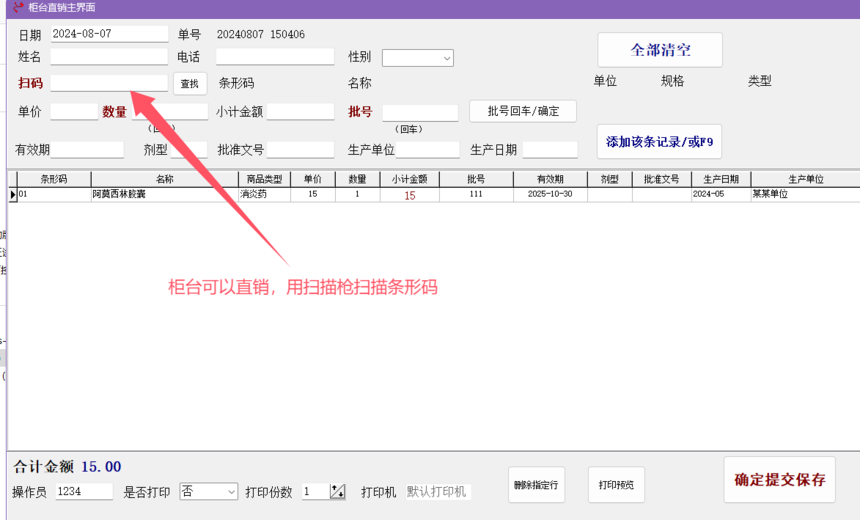Focus the 姓名 input field
This screenshot has width=860, height=520.
point(109,56)
